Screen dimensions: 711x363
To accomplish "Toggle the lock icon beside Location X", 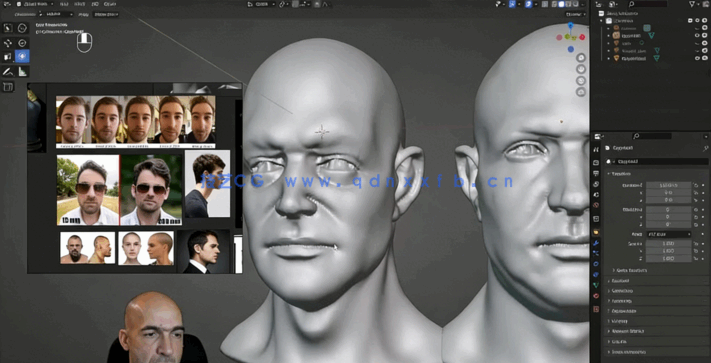I will click(x=696, y=185).
